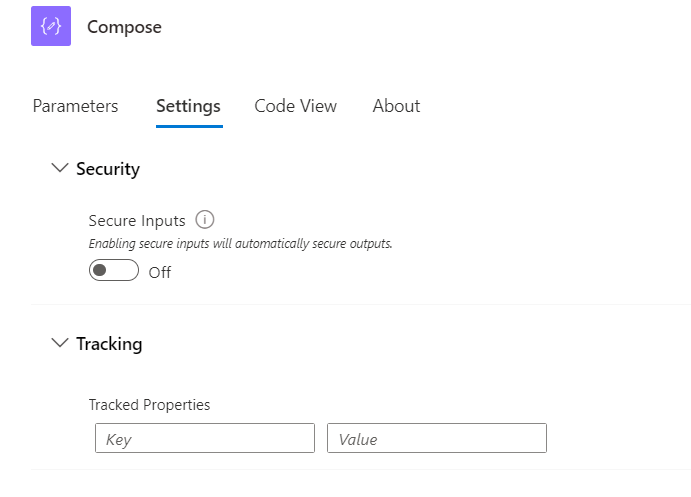Click the Tracked Properties label
The image size is (691, 497).
click(149, 405)
